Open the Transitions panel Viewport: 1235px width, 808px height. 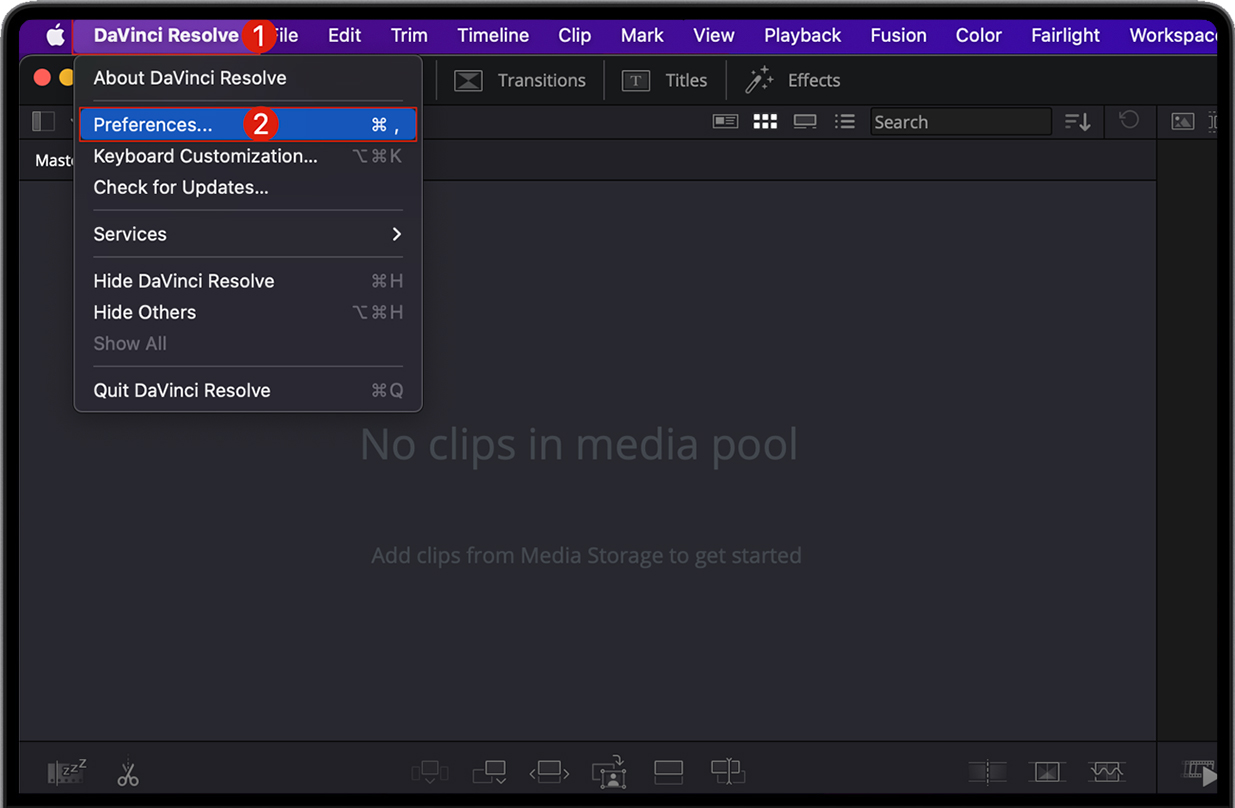[x=520, y=81]
